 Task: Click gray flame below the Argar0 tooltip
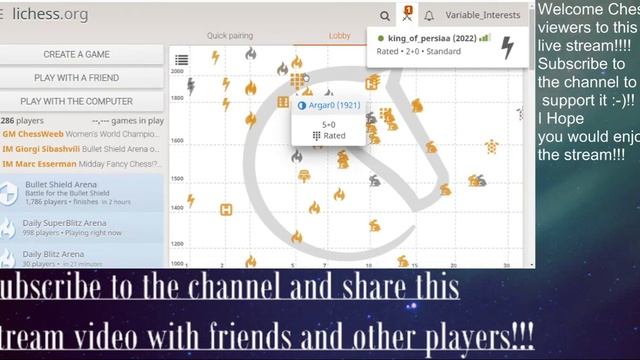click(297, 156)
